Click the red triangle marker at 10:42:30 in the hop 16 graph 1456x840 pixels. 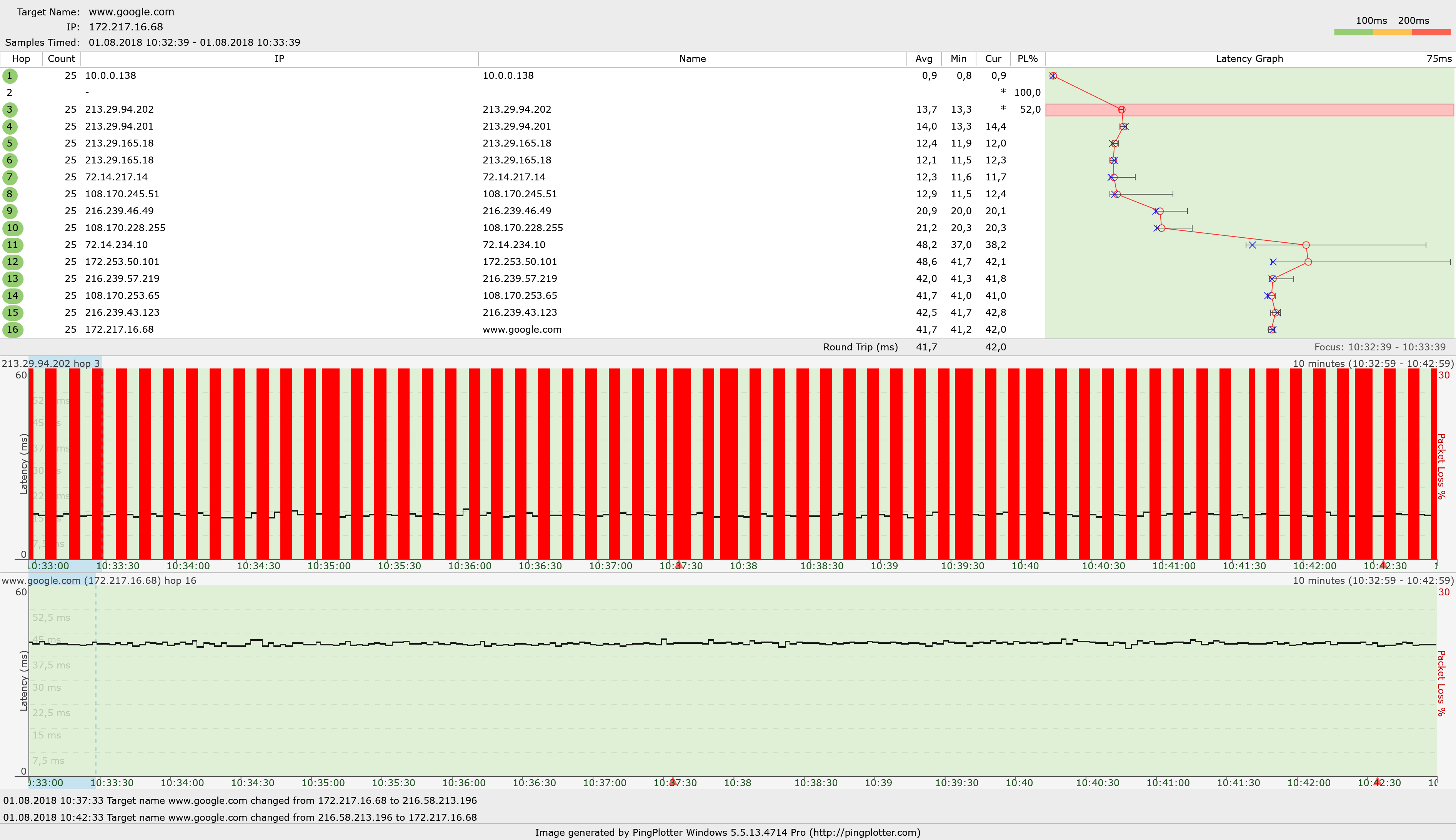coord(1377,782)
